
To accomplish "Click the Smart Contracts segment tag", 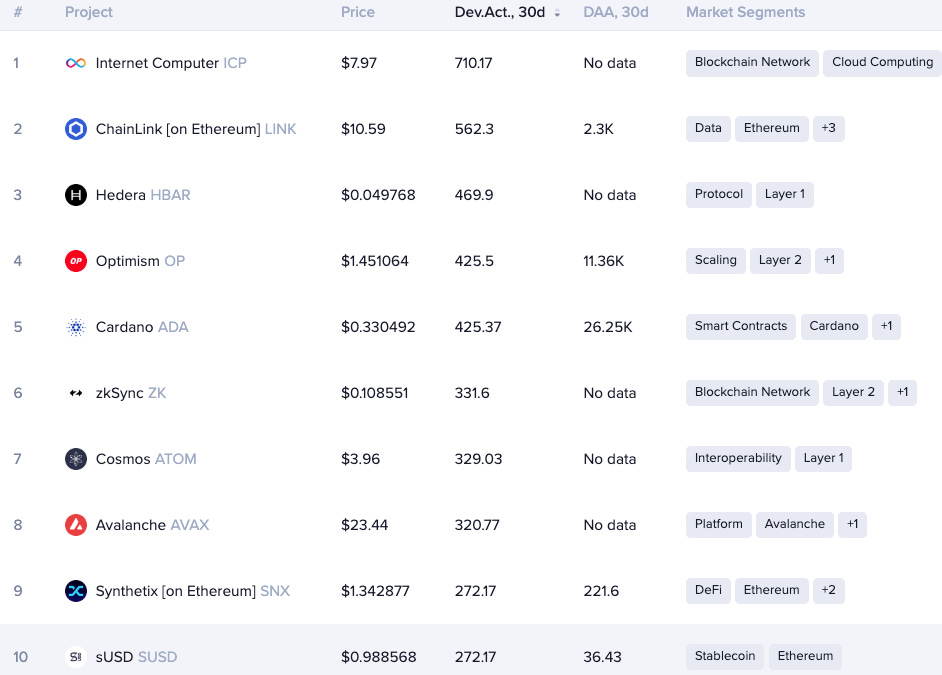I will 741,327.
